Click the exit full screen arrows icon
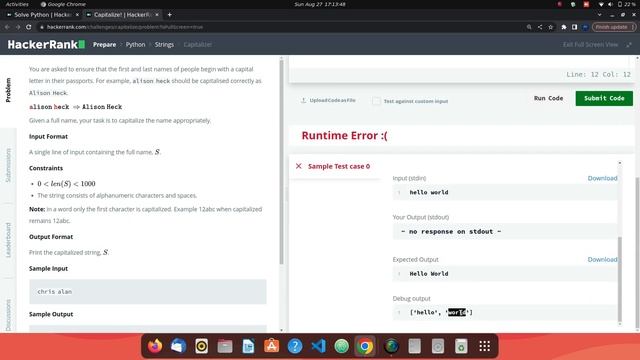 [x=629, y=44]
